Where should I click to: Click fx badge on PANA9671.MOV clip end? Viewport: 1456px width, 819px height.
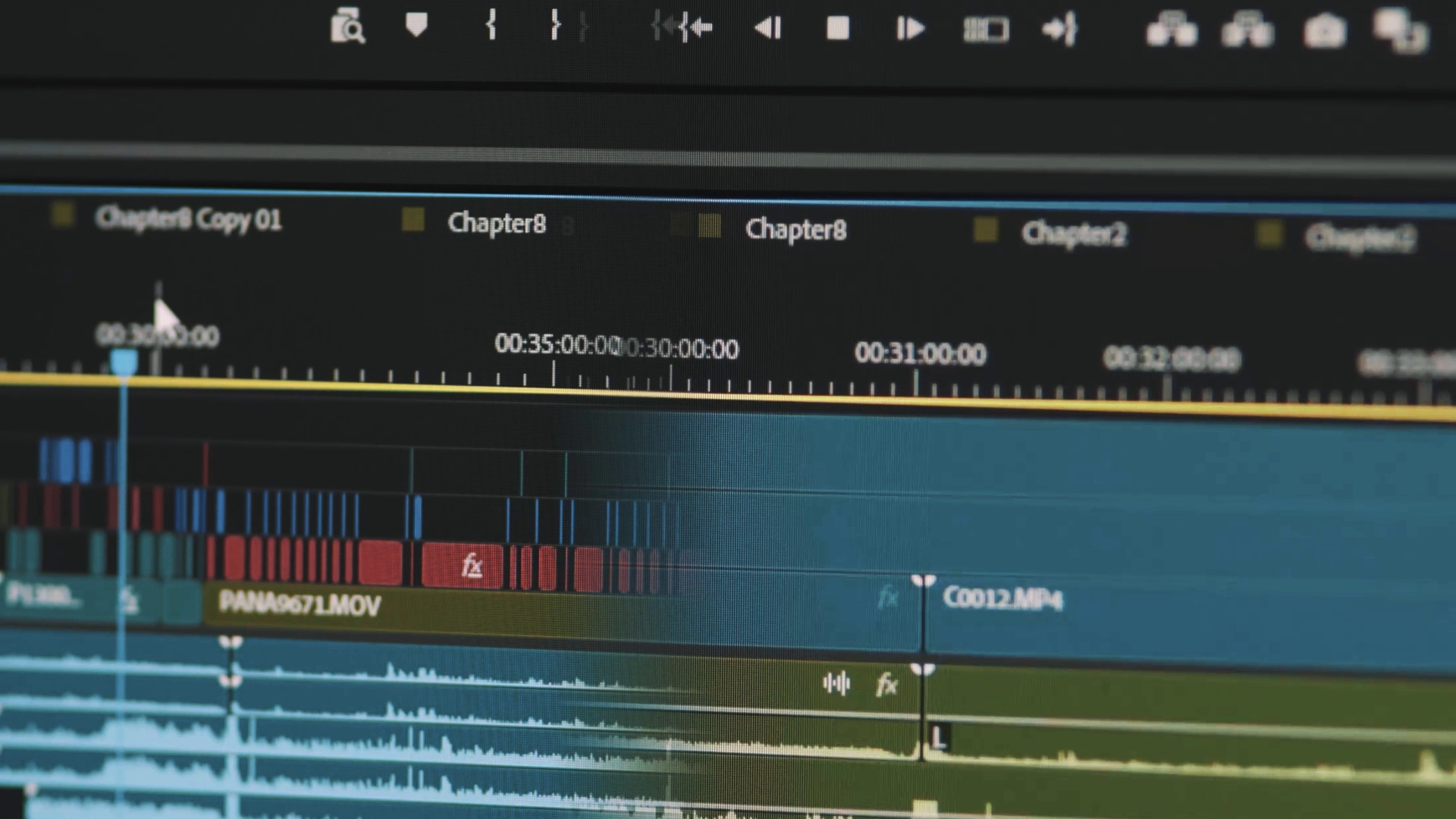tap(888, 598)
